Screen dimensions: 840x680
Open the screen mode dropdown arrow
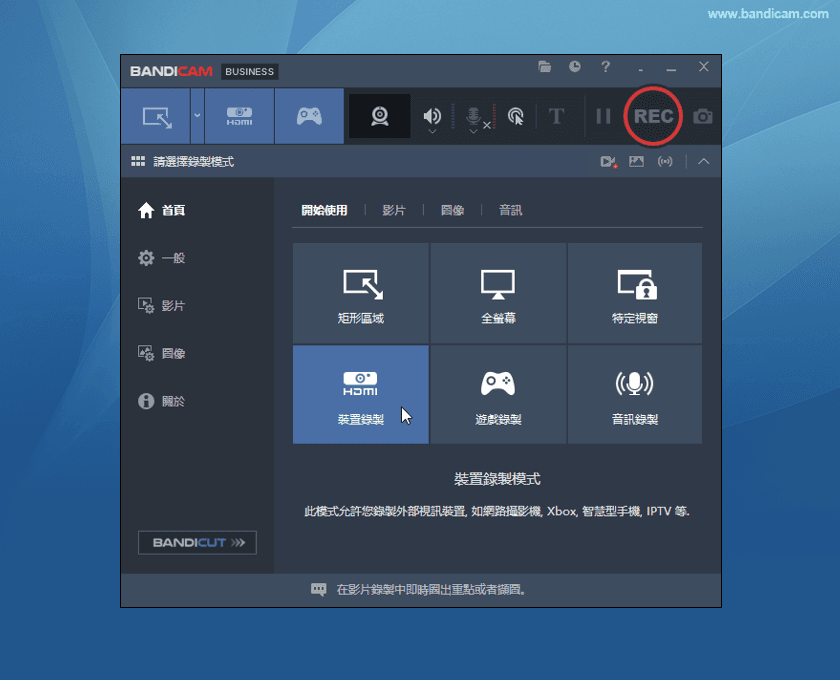[x=197, y=116]
